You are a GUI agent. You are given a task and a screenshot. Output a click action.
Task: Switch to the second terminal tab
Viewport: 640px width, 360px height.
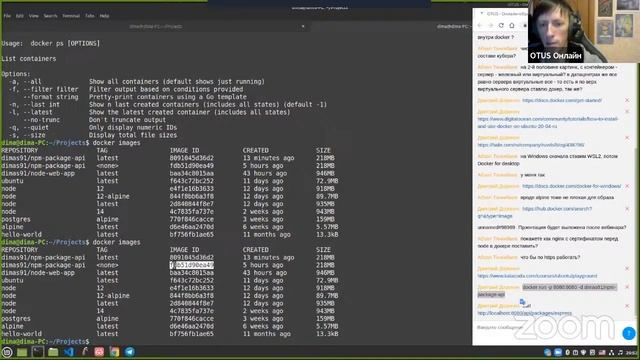[391, 27]
